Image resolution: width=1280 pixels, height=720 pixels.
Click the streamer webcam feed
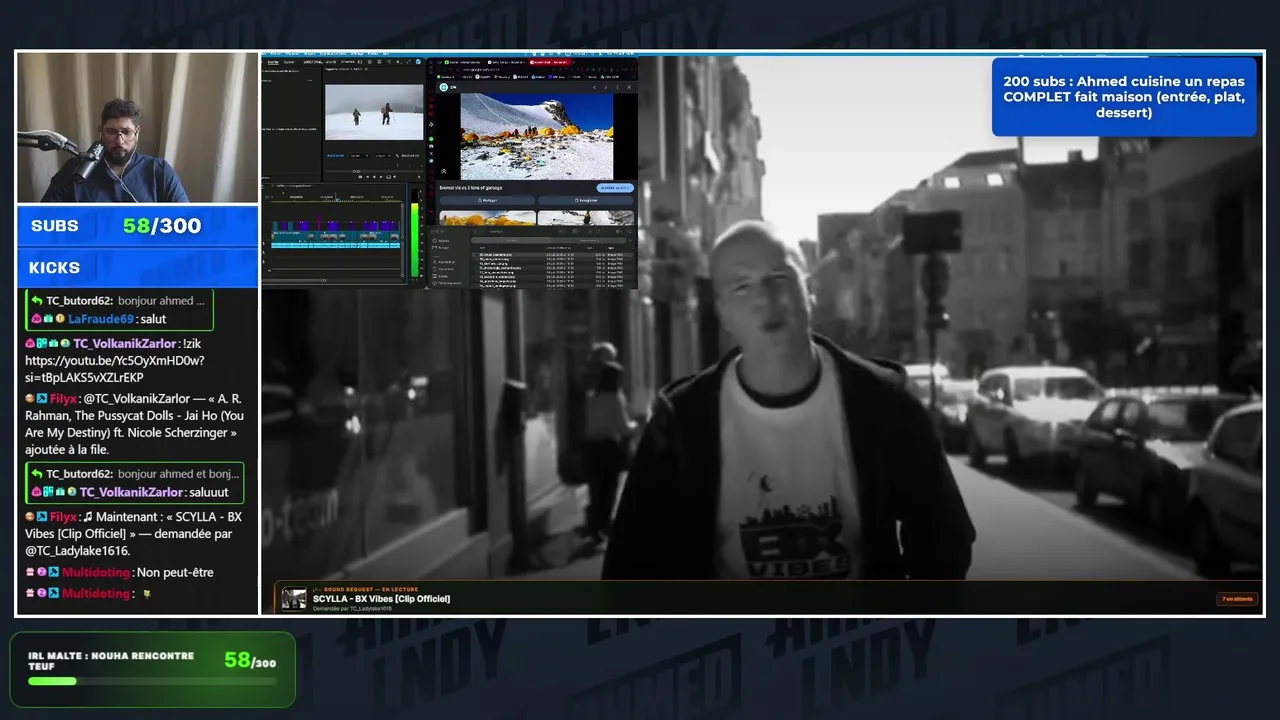point(138,127)
